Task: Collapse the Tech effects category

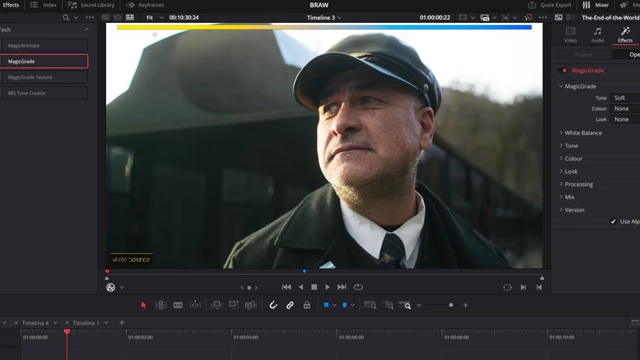Action: [87, 29]
